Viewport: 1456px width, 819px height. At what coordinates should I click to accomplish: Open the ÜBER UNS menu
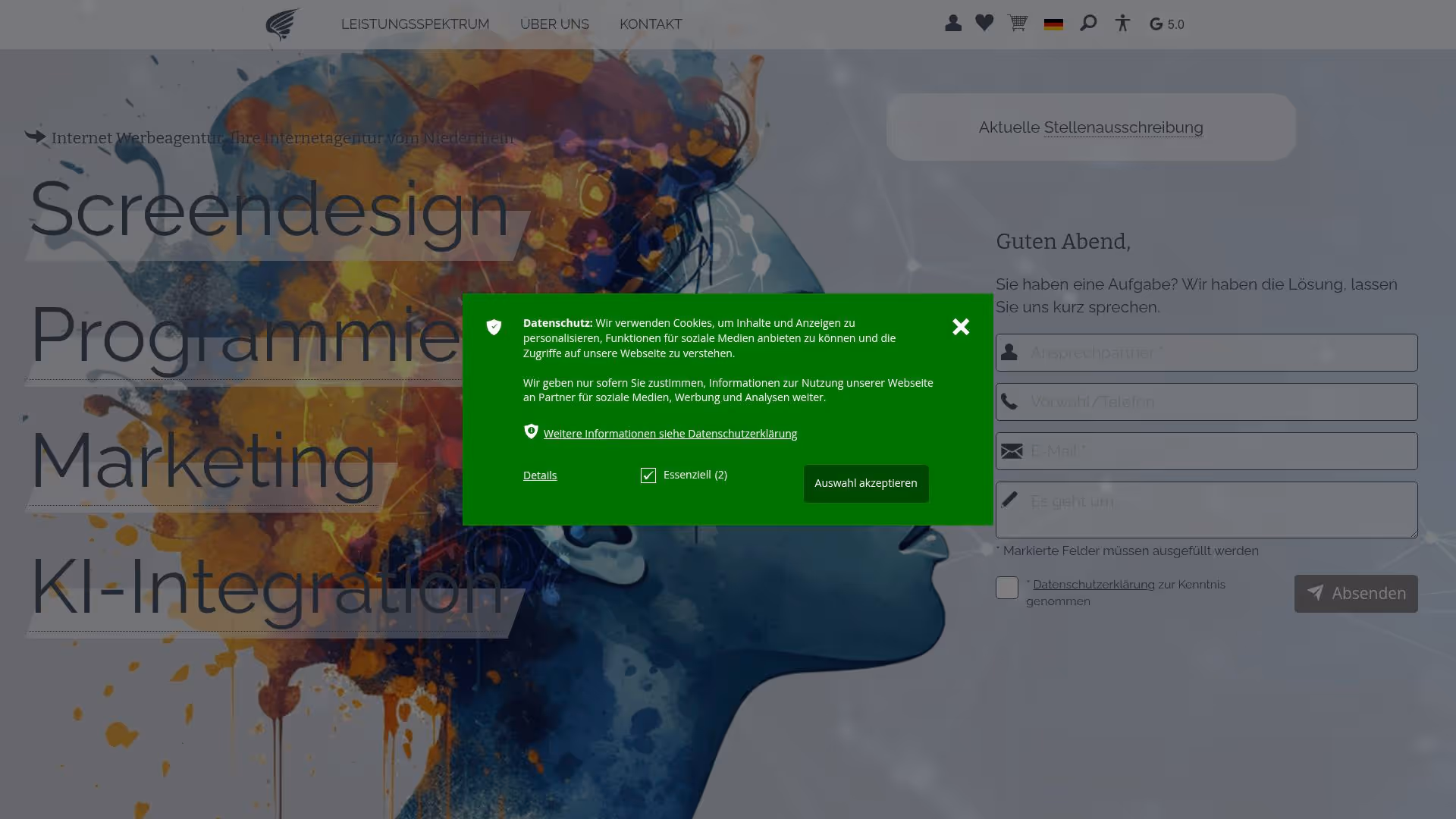pyautogui.click(x=554, y=24)
